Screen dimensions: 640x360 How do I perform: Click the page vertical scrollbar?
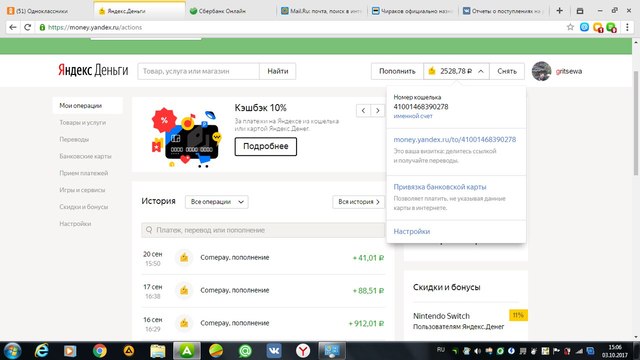click(636, 122)
